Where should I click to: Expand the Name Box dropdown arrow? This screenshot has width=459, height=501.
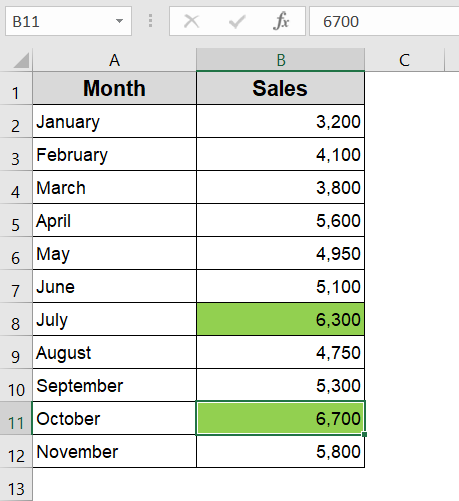click(x=119, y=21)
